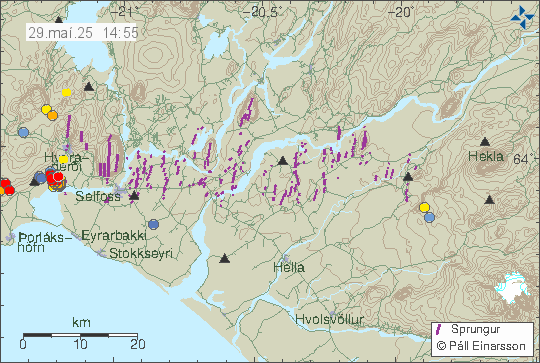540x363 pixels.
Task: Click the timestamp 29.maí.25 14:55
Action: click(83, 33)
